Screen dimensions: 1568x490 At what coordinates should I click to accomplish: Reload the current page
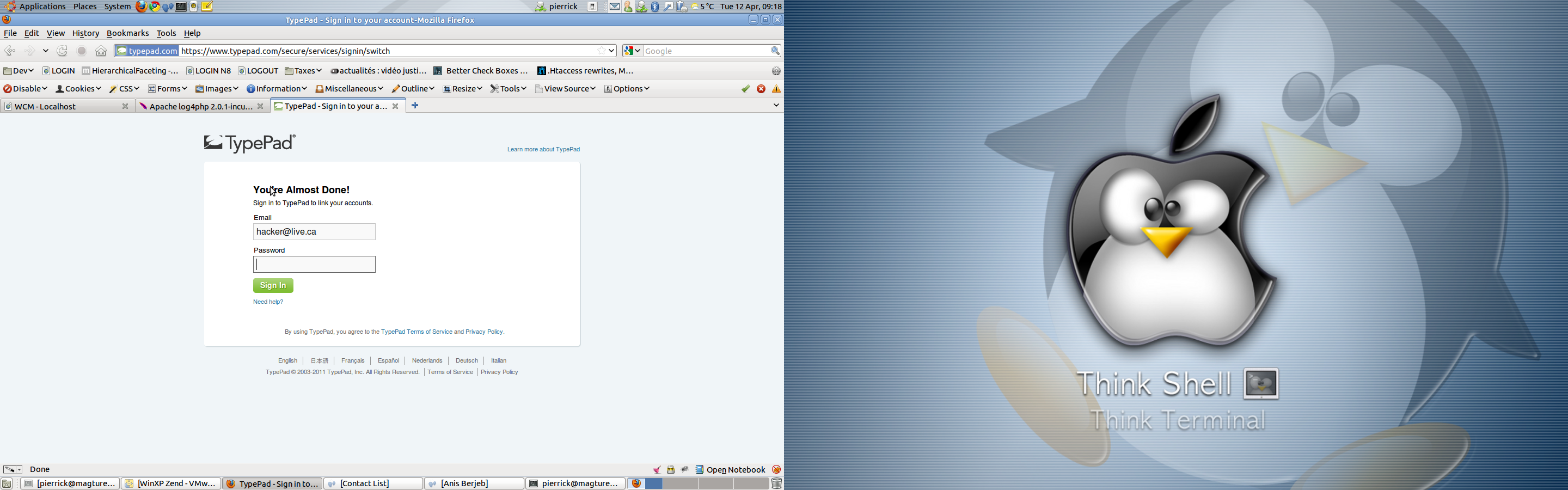(63, 51)
